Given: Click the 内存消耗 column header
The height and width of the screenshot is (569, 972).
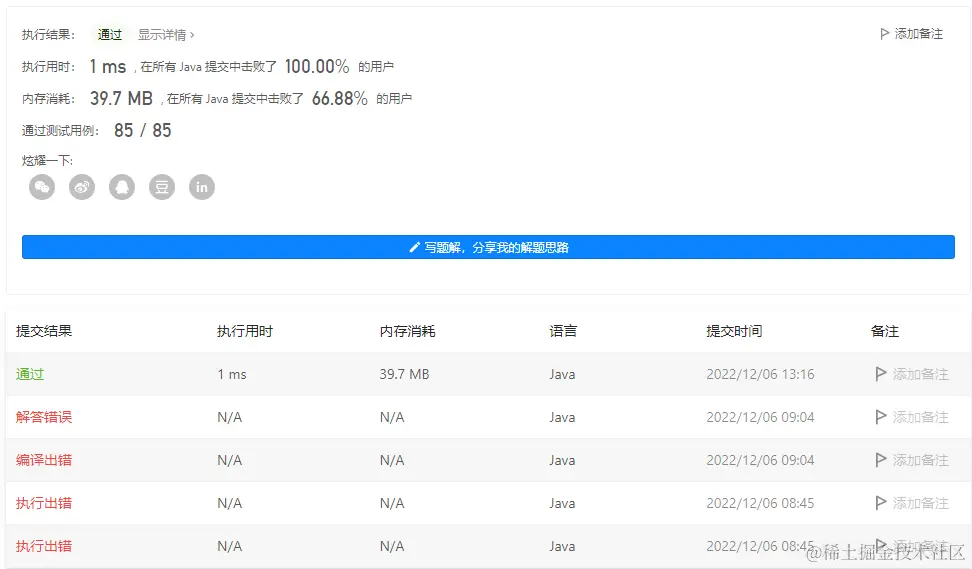Looking at the screenshot, I should [407, 331].
